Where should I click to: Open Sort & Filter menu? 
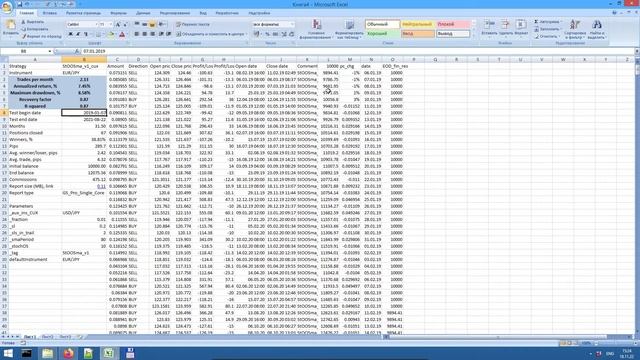point(575,29)
